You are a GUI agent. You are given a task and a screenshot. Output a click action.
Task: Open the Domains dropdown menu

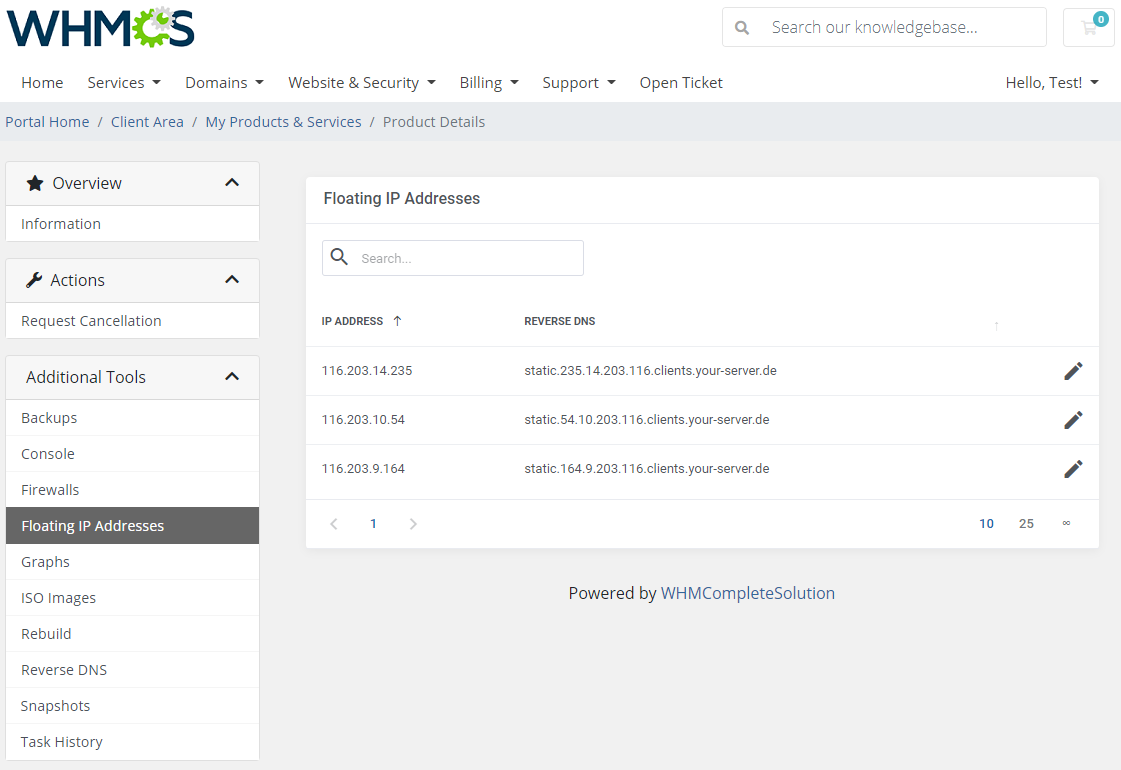coord(224,83)
